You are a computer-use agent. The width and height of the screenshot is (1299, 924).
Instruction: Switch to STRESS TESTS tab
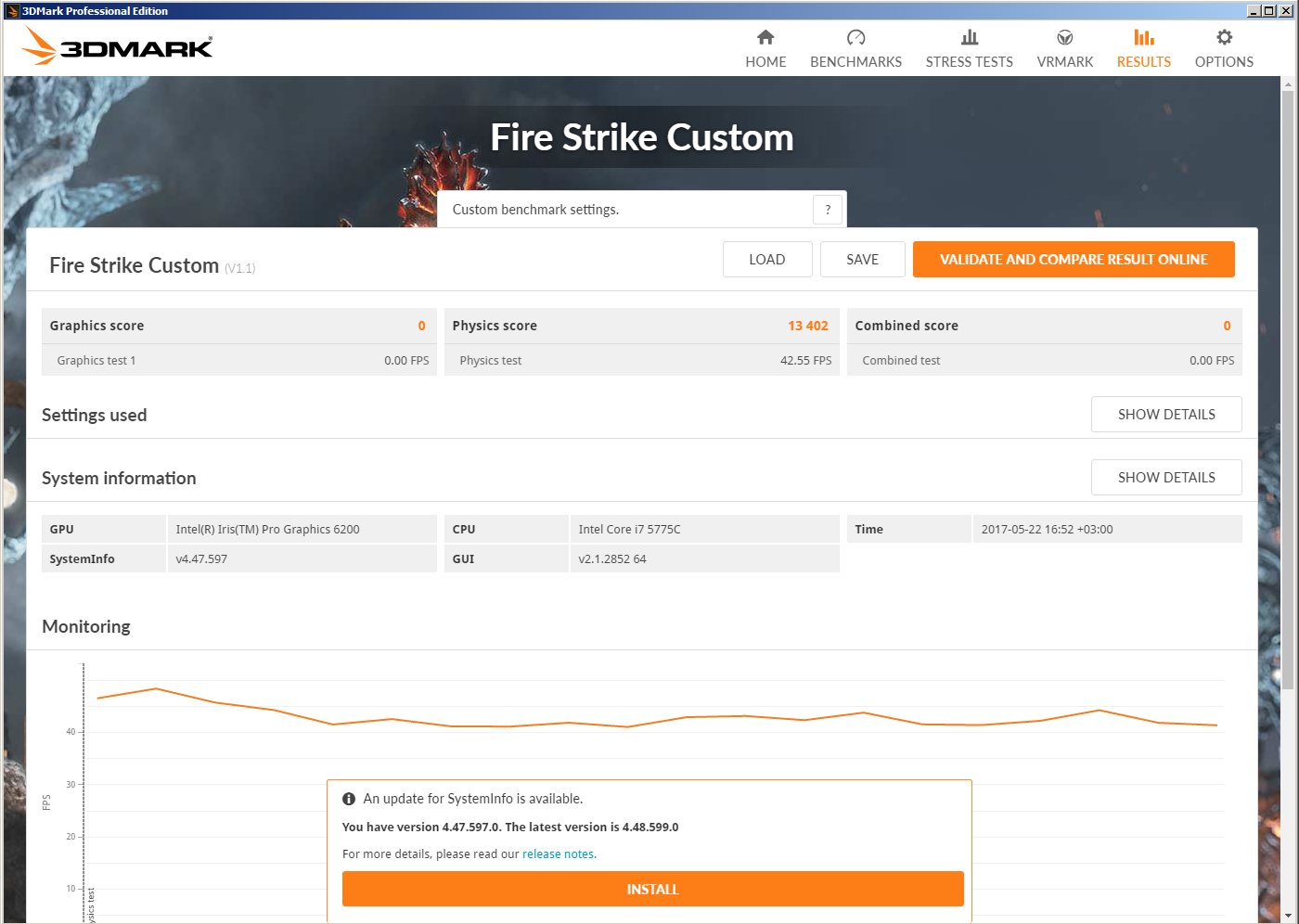(970, 61)
